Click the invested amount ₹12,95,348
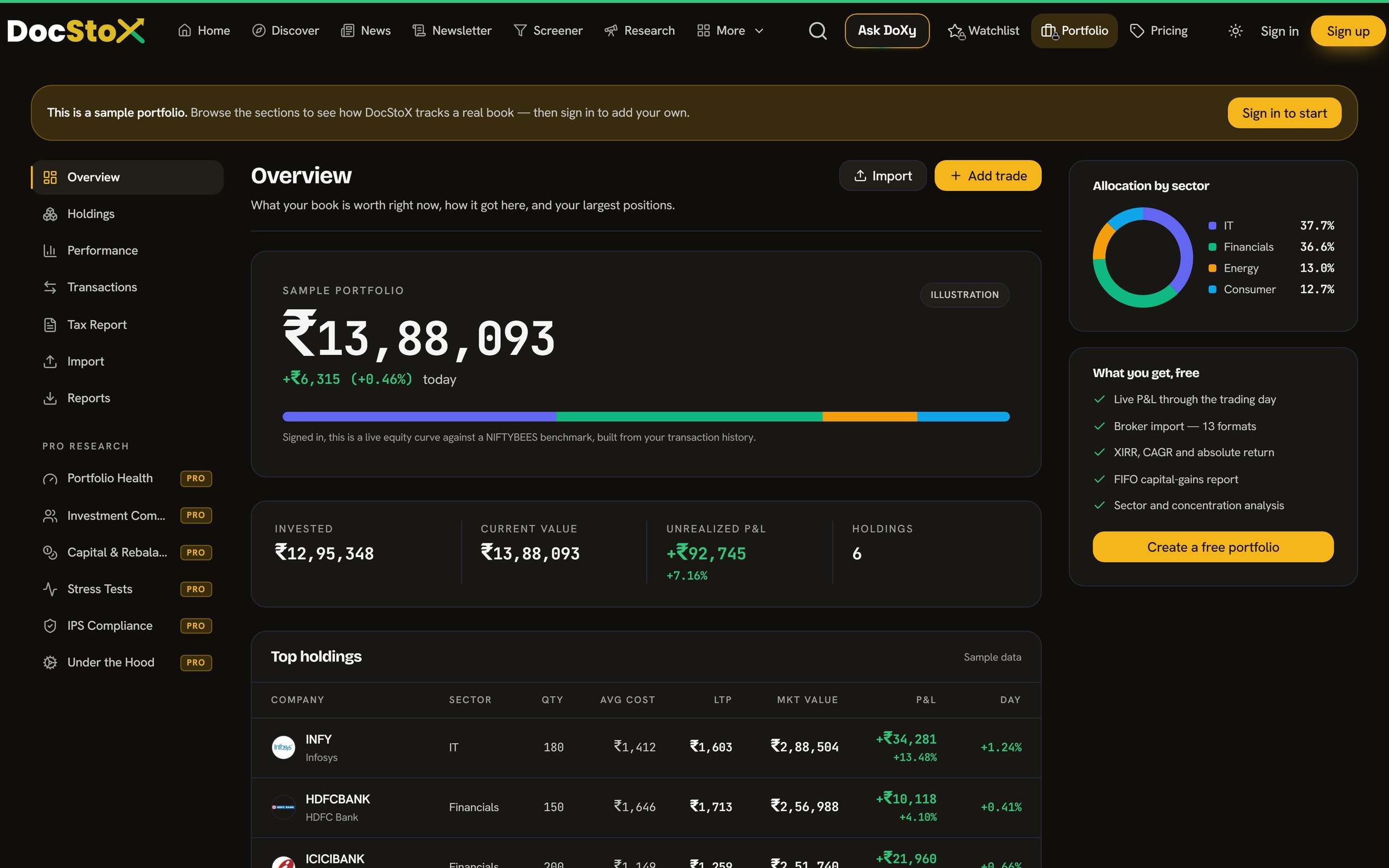The height and width of the screenshot is (868, 1389). pyautogui.click(x=324, y=553)
